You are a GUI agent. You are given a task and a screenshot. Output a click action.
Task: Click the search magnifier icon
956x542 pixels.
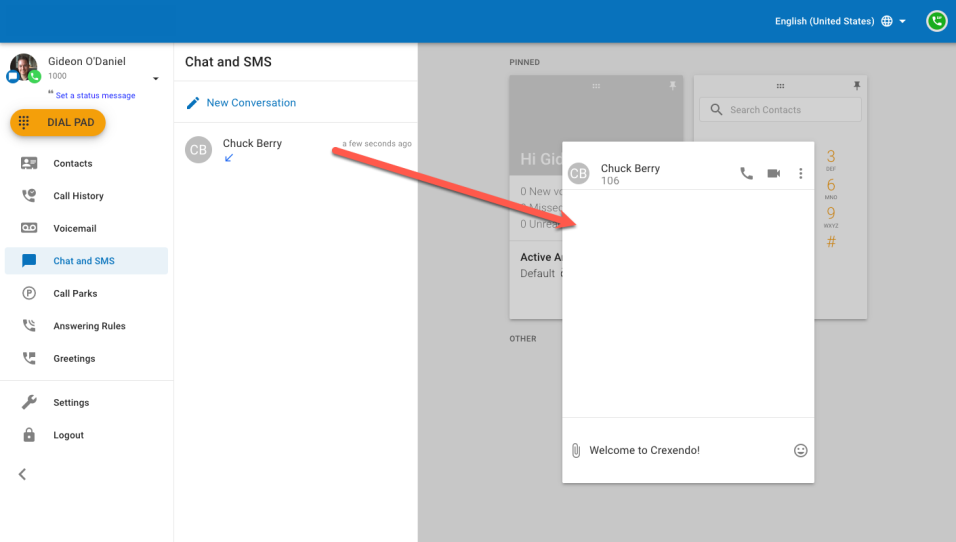tap(716, 110)
